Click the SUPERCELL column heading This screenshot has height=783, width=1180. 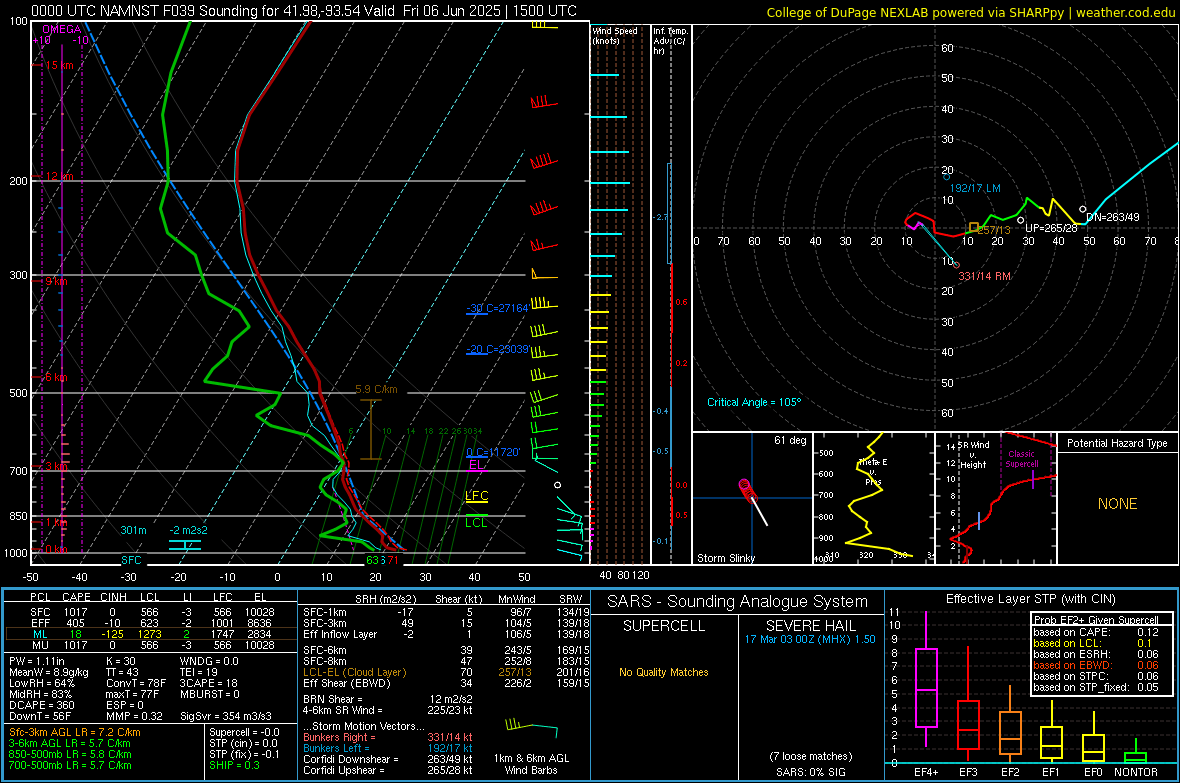(664, 626)
